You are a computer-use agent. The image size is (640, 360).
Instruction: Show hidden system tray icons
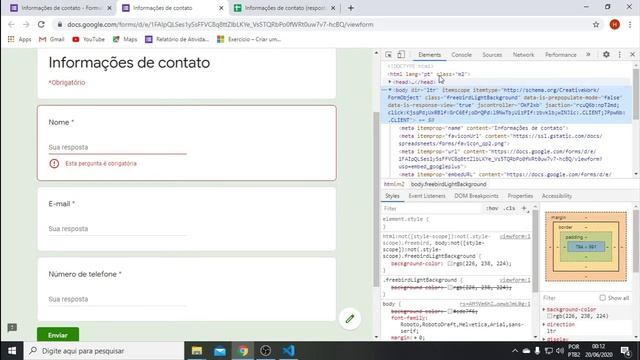click(x=515, y=351)
